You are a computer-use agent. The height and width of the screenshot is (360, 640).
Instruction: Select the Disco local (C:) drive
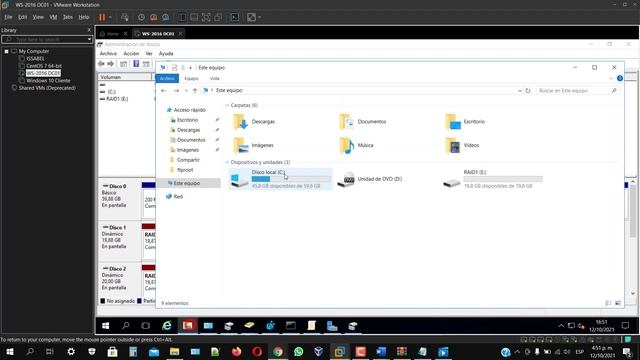281,179
